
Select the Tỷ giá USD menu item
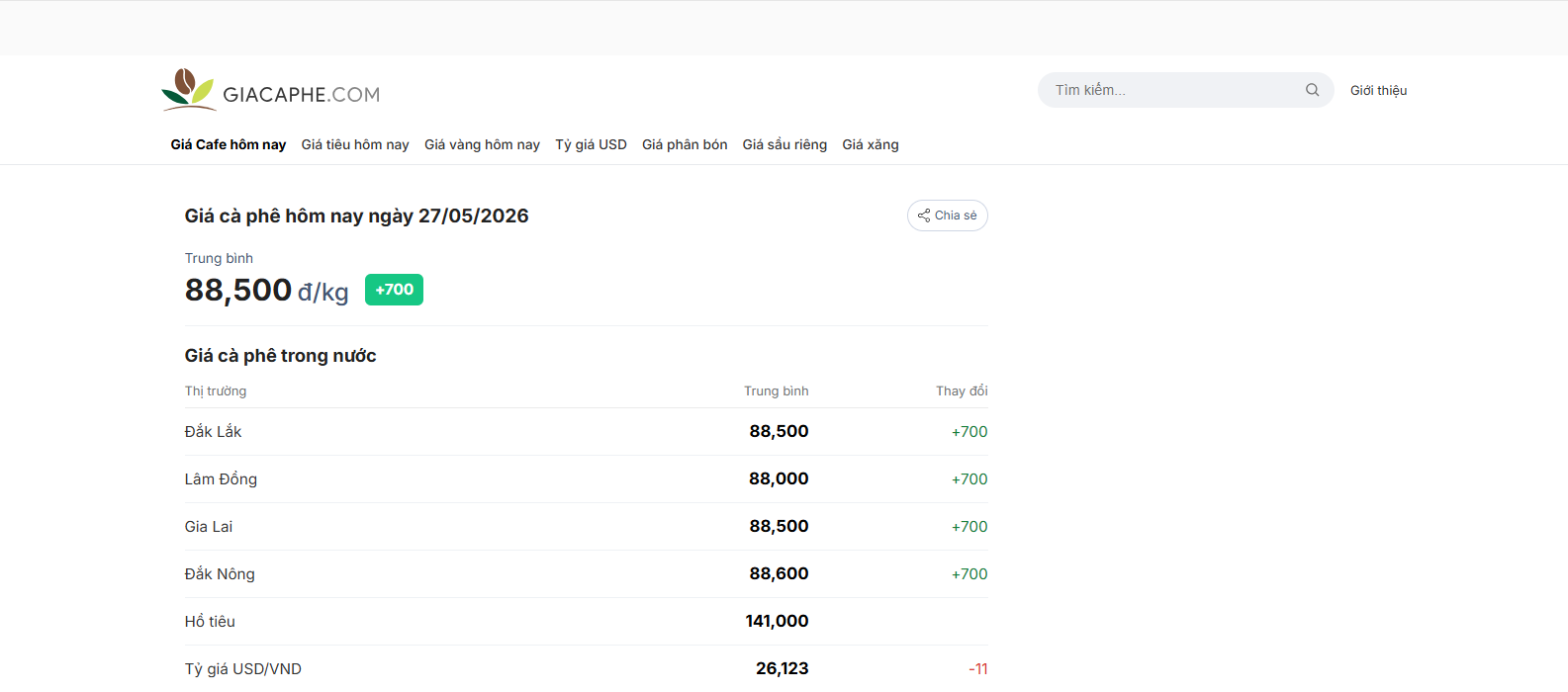point(591,144)
